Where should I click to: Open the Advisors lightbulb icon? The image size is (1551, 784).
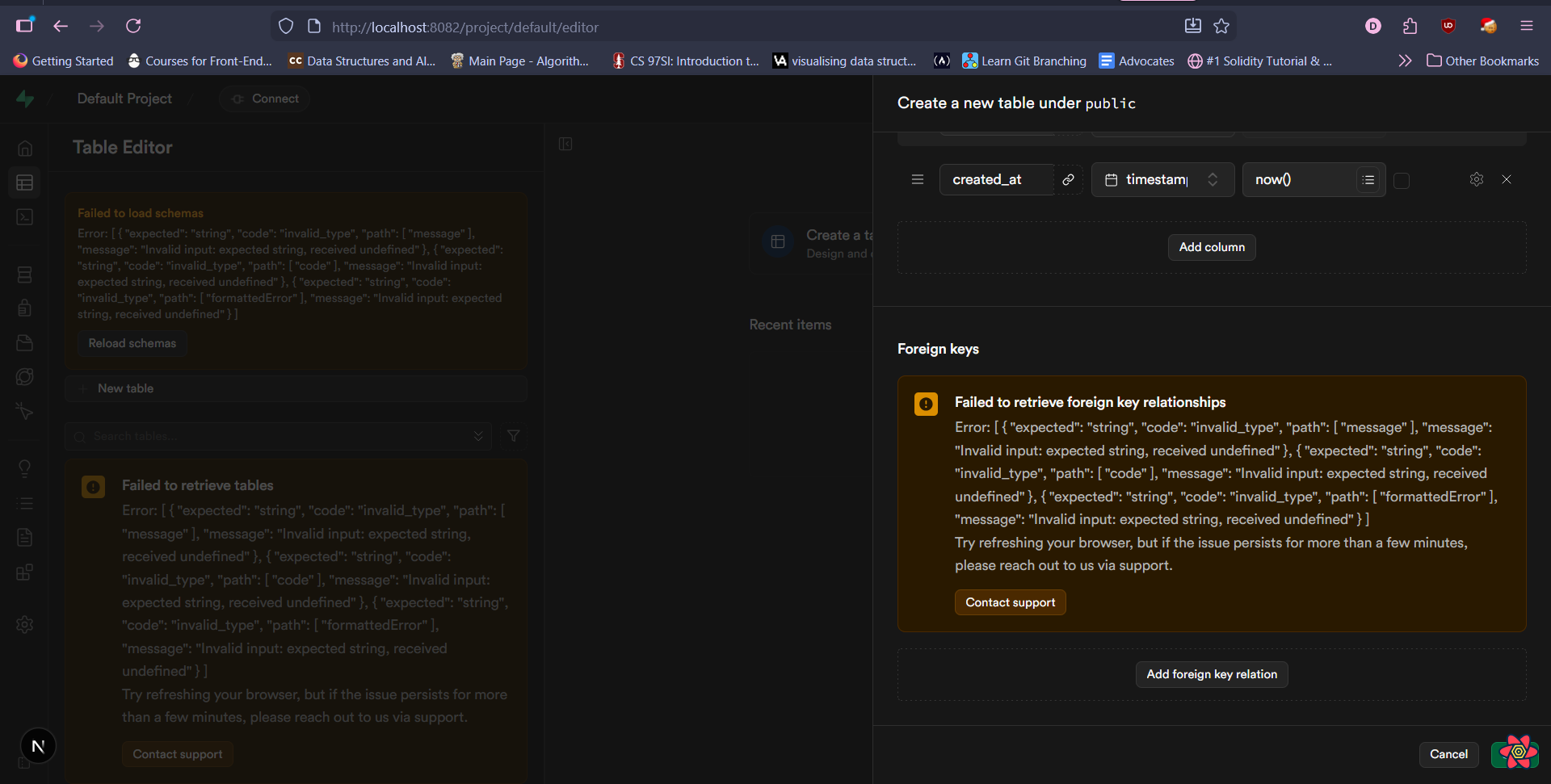pyautogui.click(x=25, y=468)
